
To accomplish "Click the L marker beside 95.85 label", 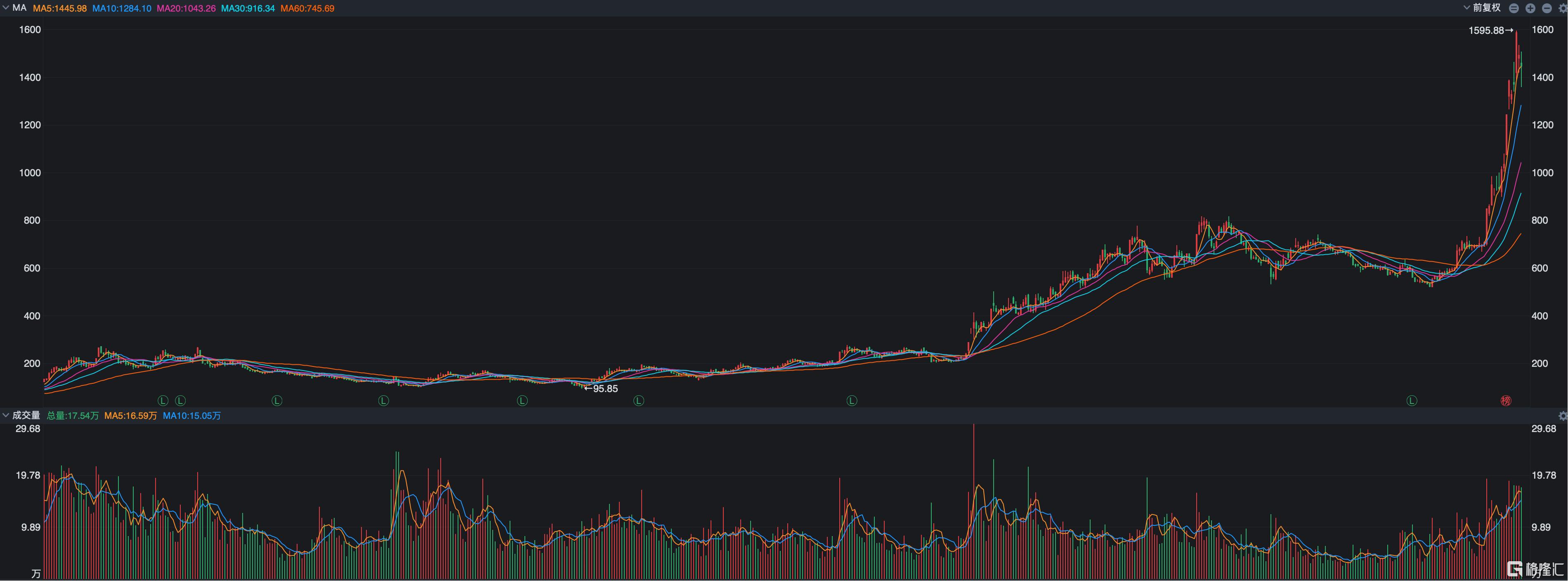I will pos(638,400).
